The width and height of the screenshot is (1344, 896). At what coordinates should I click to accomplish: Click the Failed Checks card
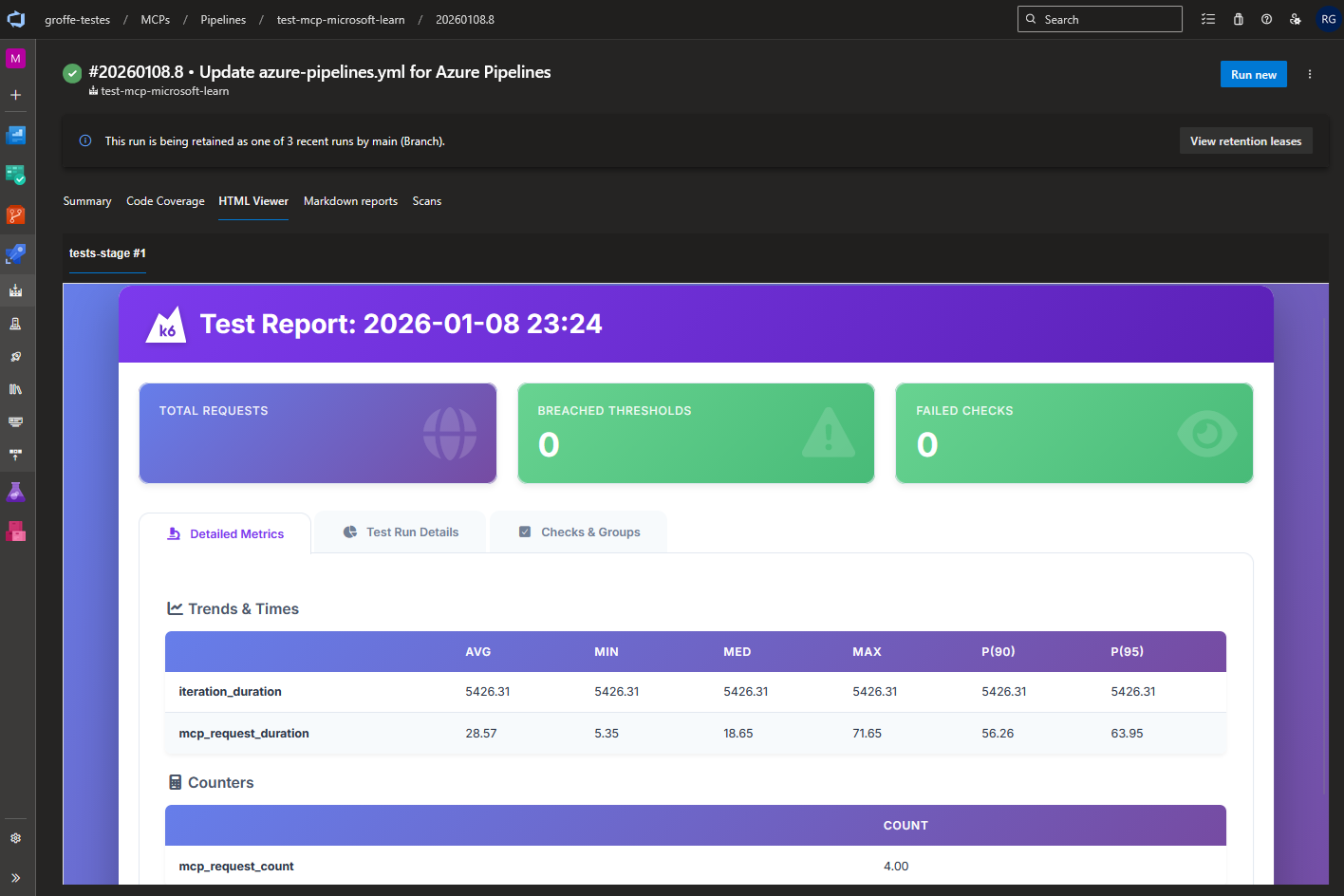[x=1074, y=433]
